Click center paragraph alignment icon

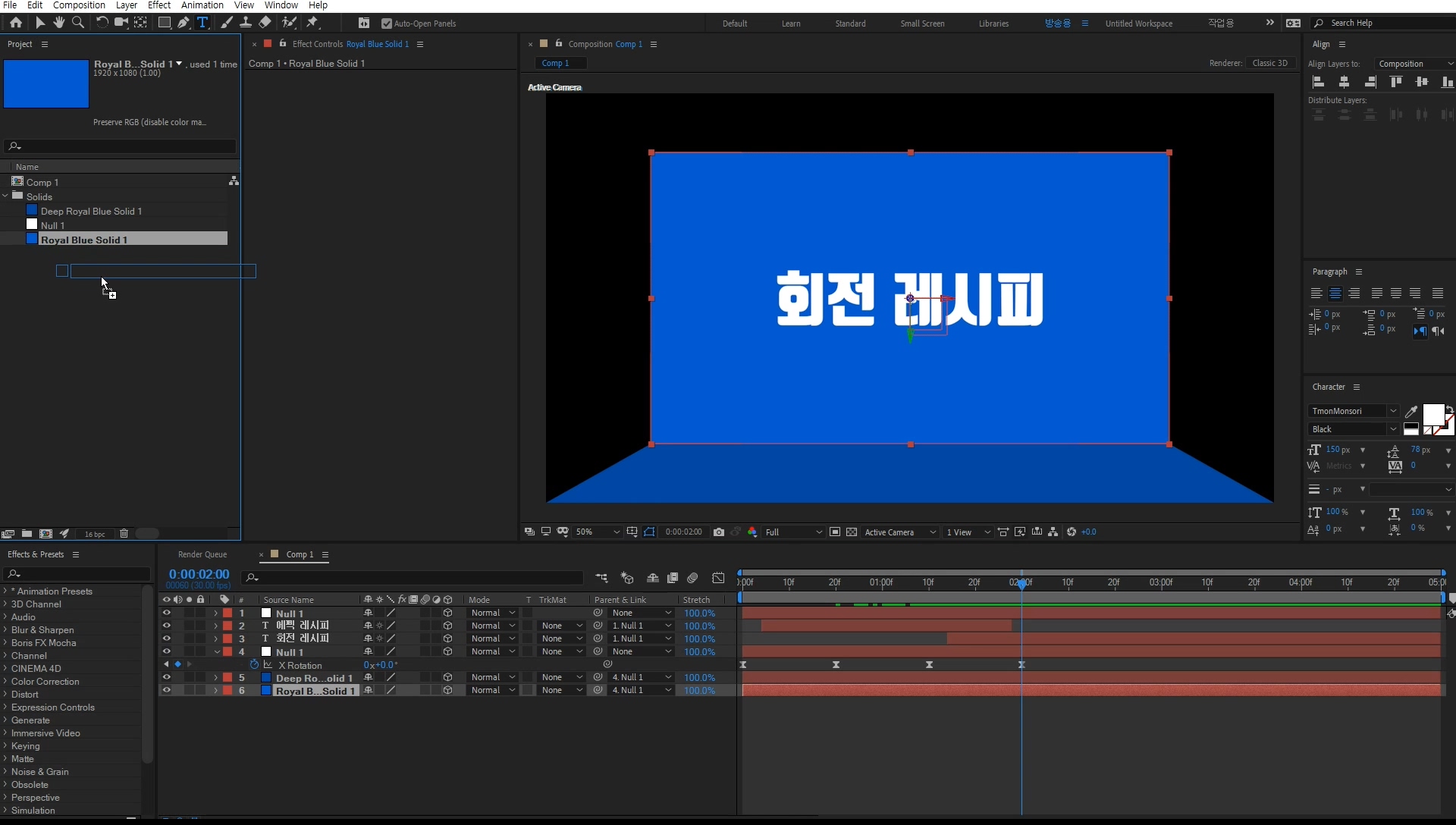1335,293
